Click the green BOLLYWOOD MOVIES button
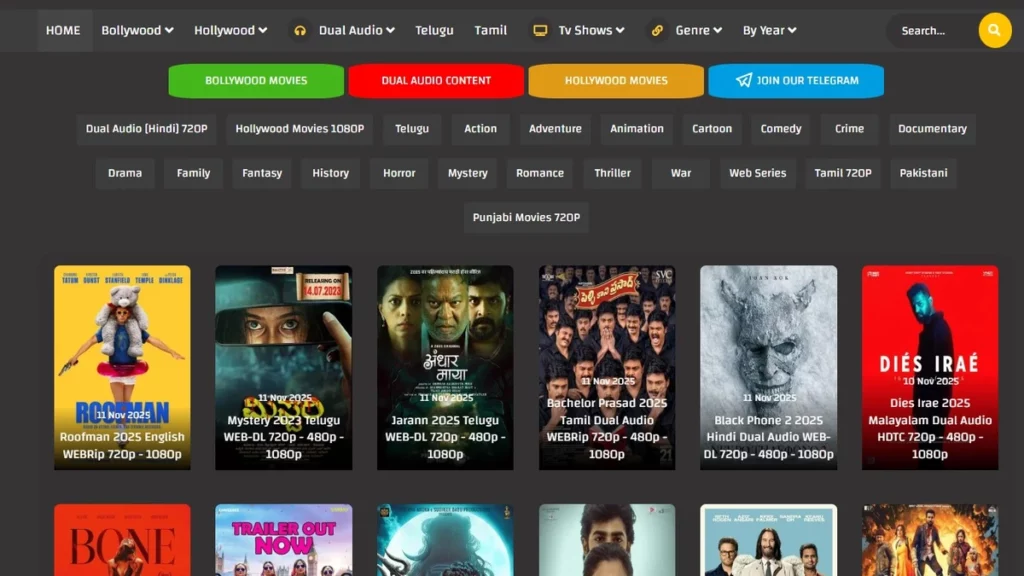Image resolution: width=1024 pixels, height=576 pixels. [x=256, y=80]
